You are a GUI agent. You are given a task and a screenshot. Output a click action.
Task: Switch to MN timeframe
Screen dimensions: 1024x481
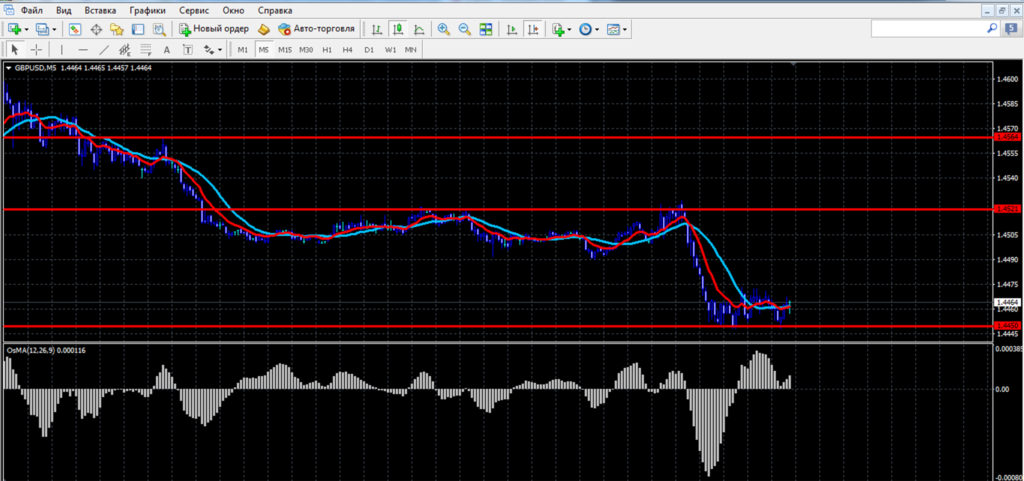(410, 50)
